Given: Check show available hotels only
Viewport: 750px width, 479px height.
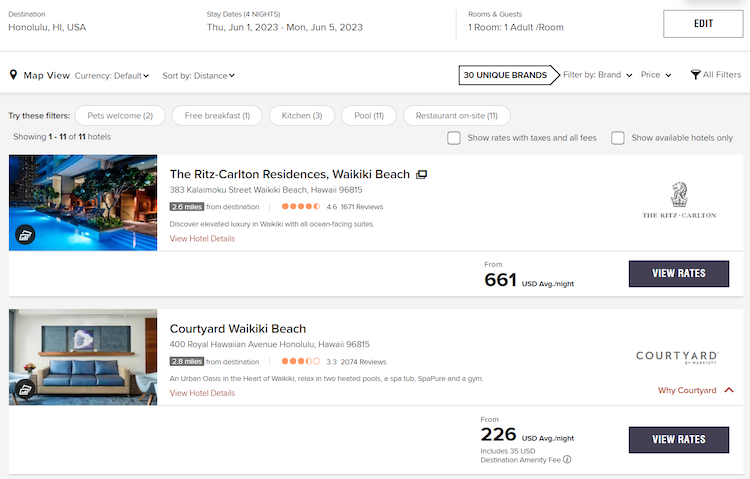Looking at the screenshot, I should pyautogui.click(x=618, y=138).
